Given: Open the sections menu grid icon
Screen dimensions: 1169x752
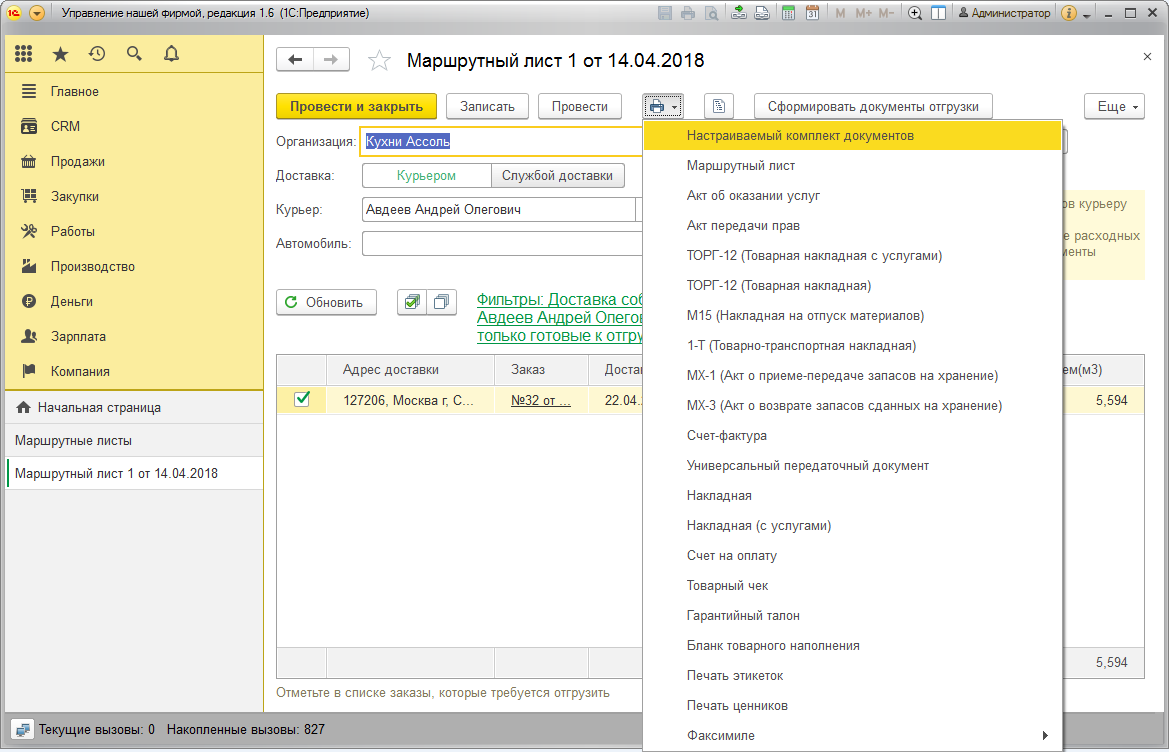Looking at the screenshot, I should [x=23, y=54].
